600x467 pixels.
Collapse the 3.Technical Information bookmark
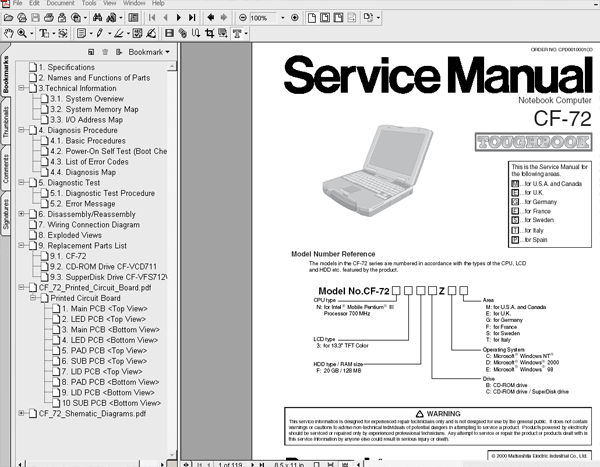(x=22, y=88)
